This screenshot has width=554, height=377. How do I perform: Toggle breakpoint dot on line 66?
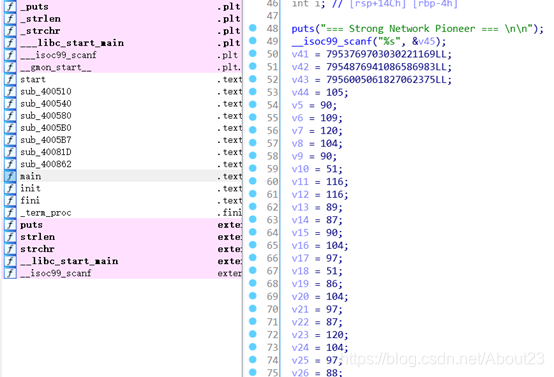click(x=253, y=258)
